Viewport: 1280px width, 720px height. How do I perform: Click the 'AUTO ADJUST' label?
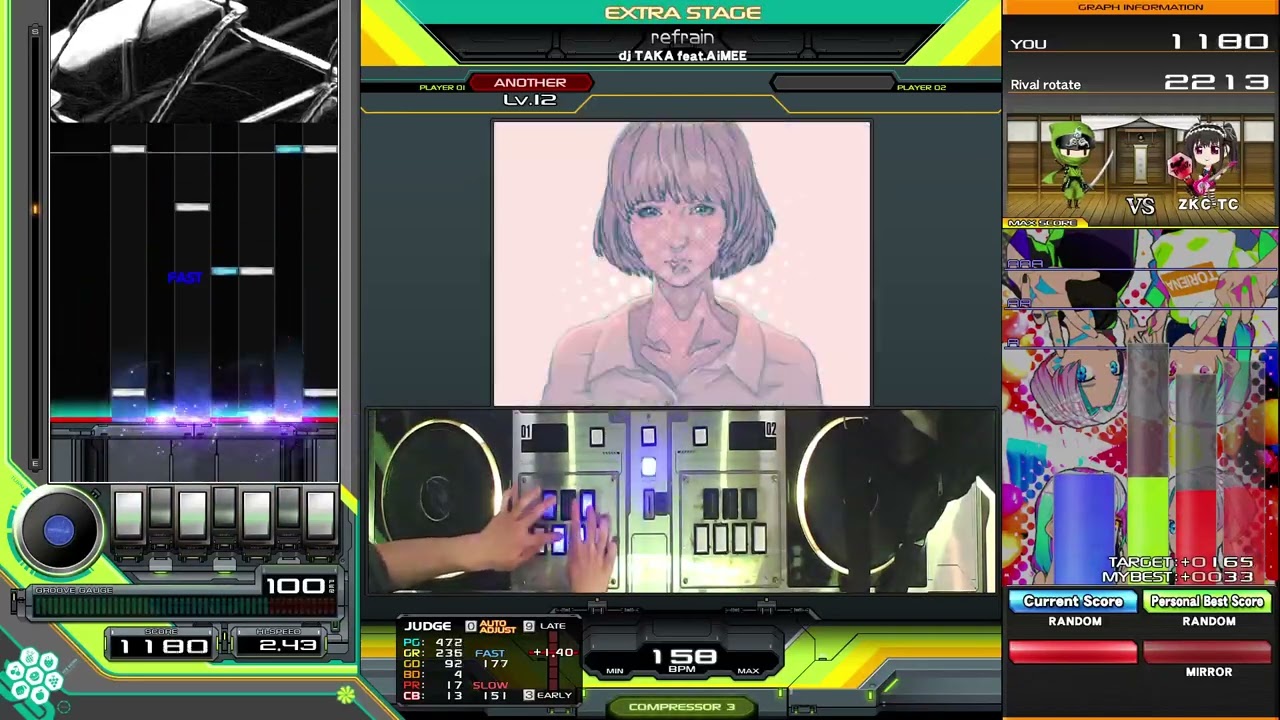click(497, 628)
